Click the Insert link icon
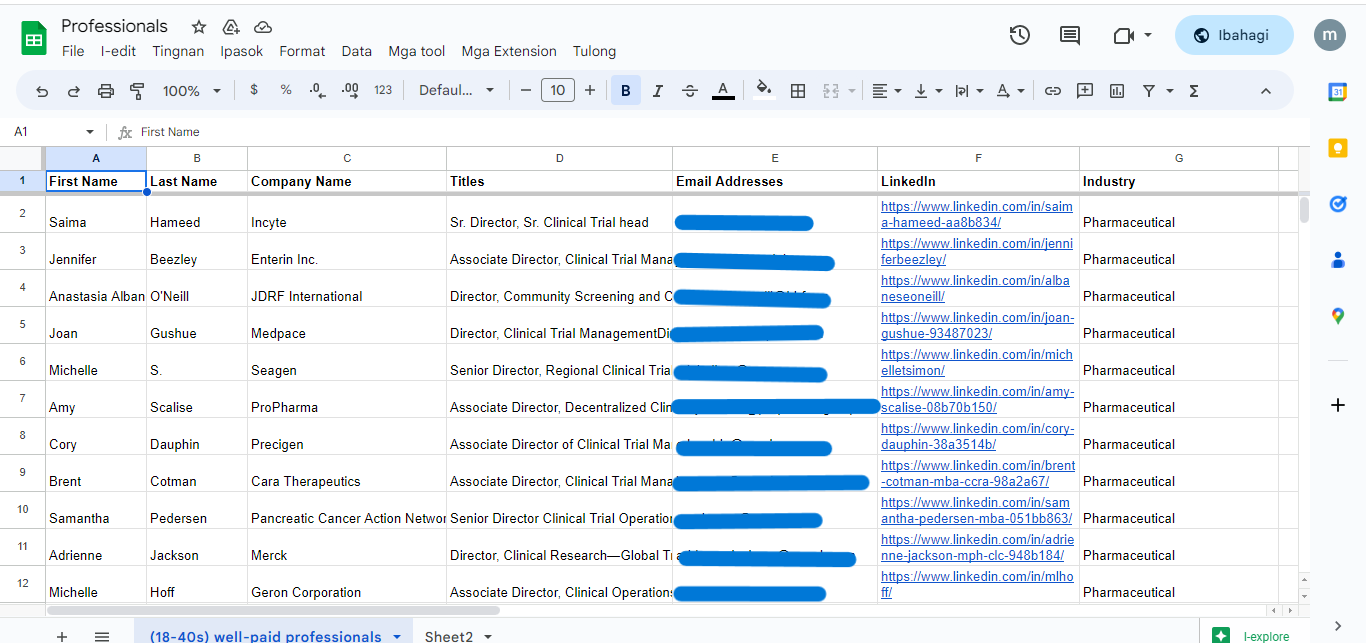Screen dimensions: 1366x643 pos(1052,91)
